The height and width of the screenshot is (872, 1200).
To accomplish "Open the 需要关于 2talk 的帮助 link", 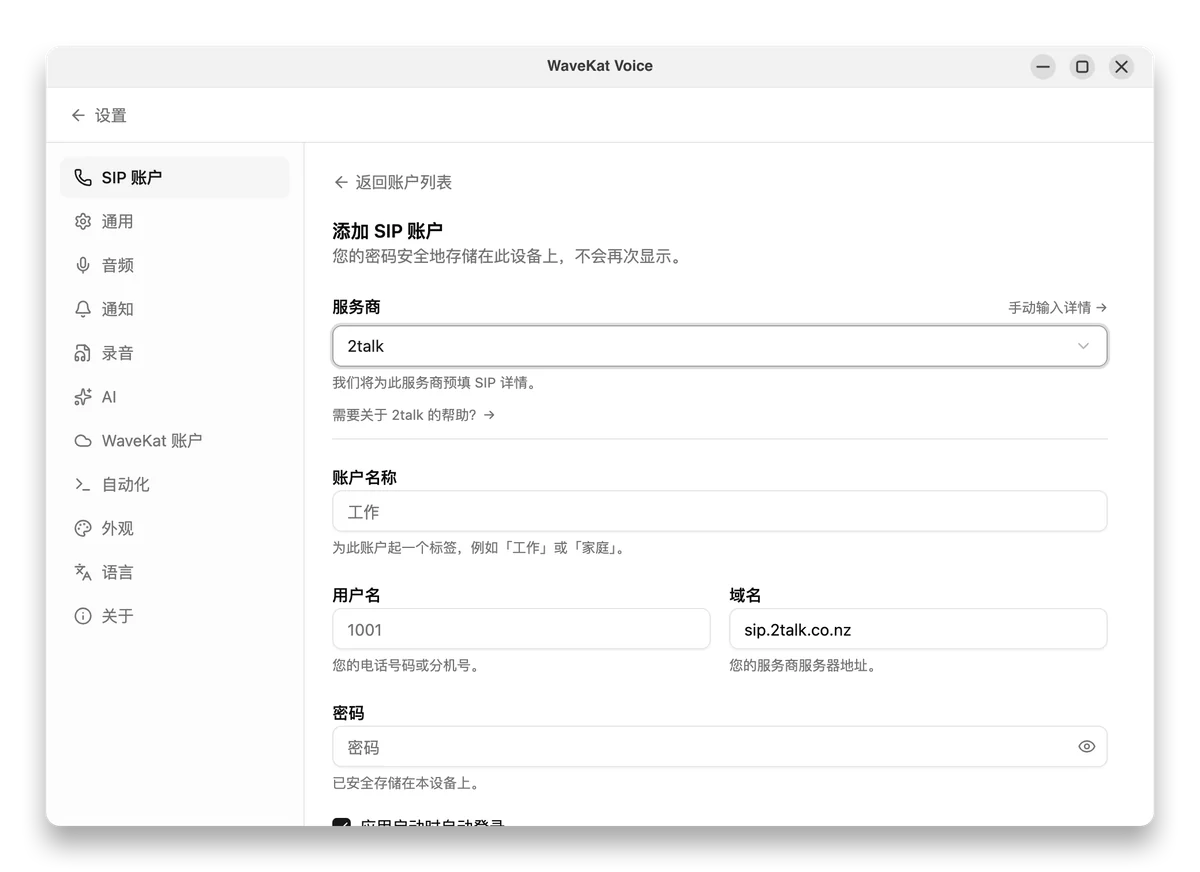I will [413, 415].
